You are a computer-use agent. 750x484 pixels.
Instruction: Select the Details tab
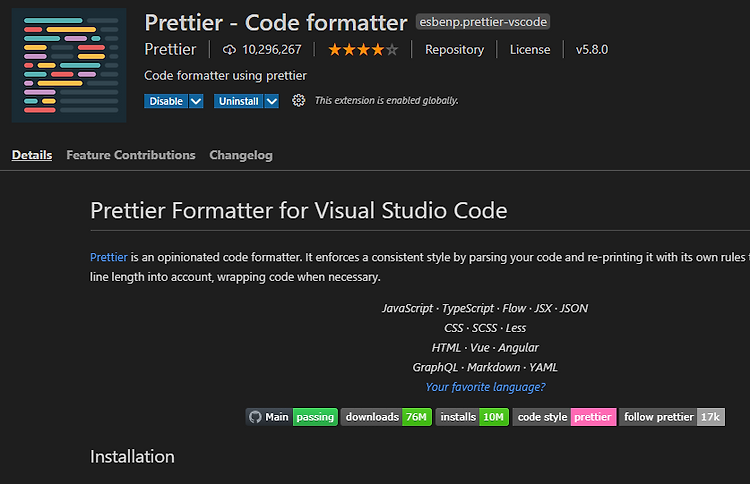(32, 155)
